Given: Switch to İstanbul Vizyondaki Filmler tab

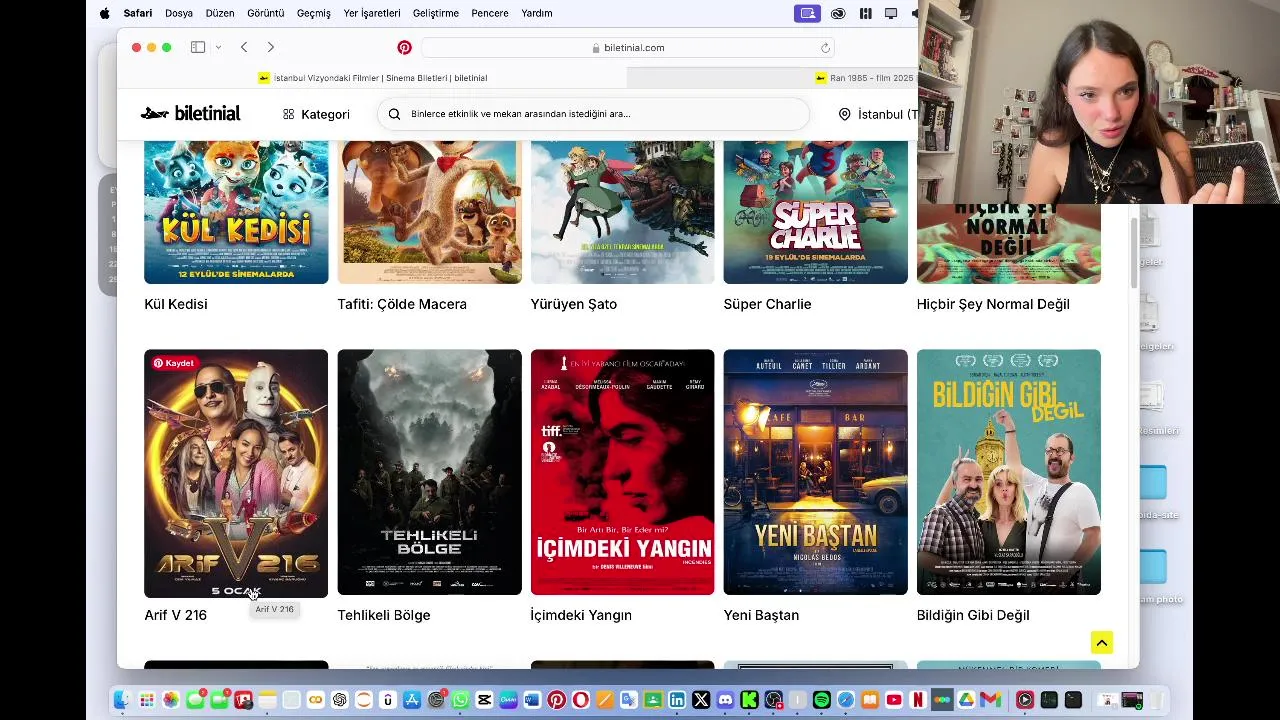Looking at the screenshot, I should pyautogui.click(x=372, y=78).
